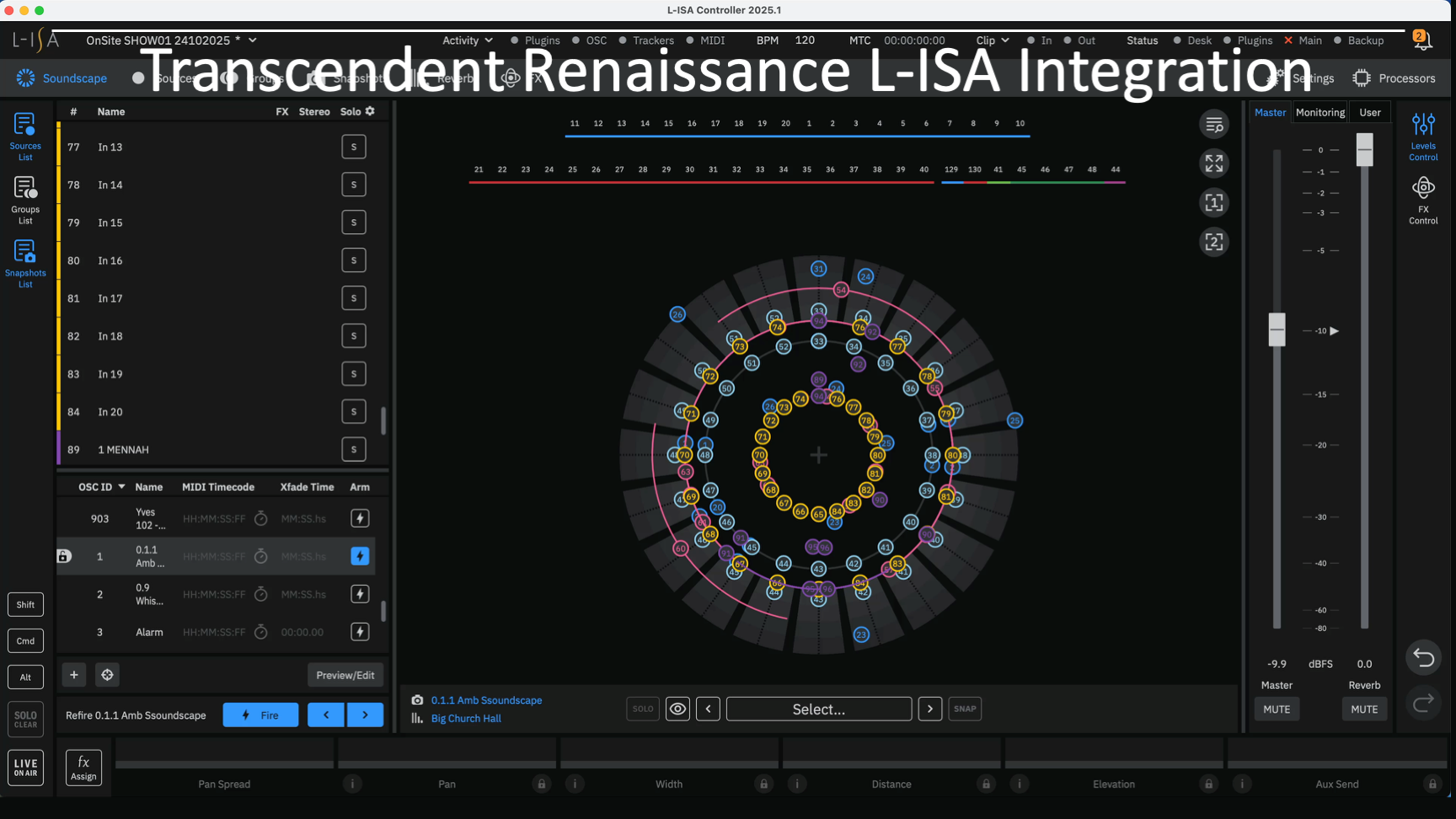Toggle the SOLO button below soundscape
The height and width of the screenshot is (819, 1456).
(643, 709)
